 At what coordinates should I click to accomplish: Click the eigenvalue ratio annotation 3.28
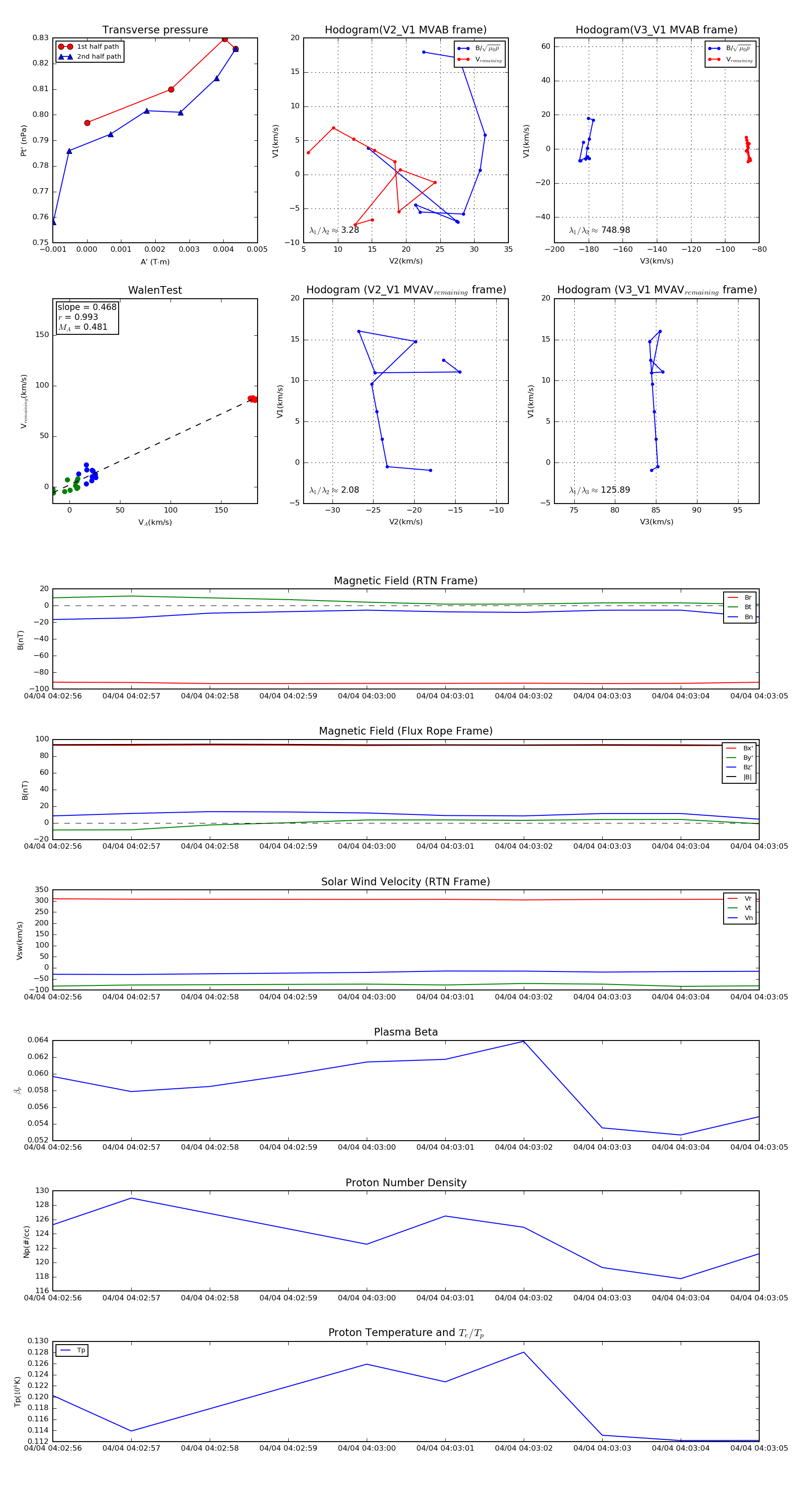click(334, 230)
